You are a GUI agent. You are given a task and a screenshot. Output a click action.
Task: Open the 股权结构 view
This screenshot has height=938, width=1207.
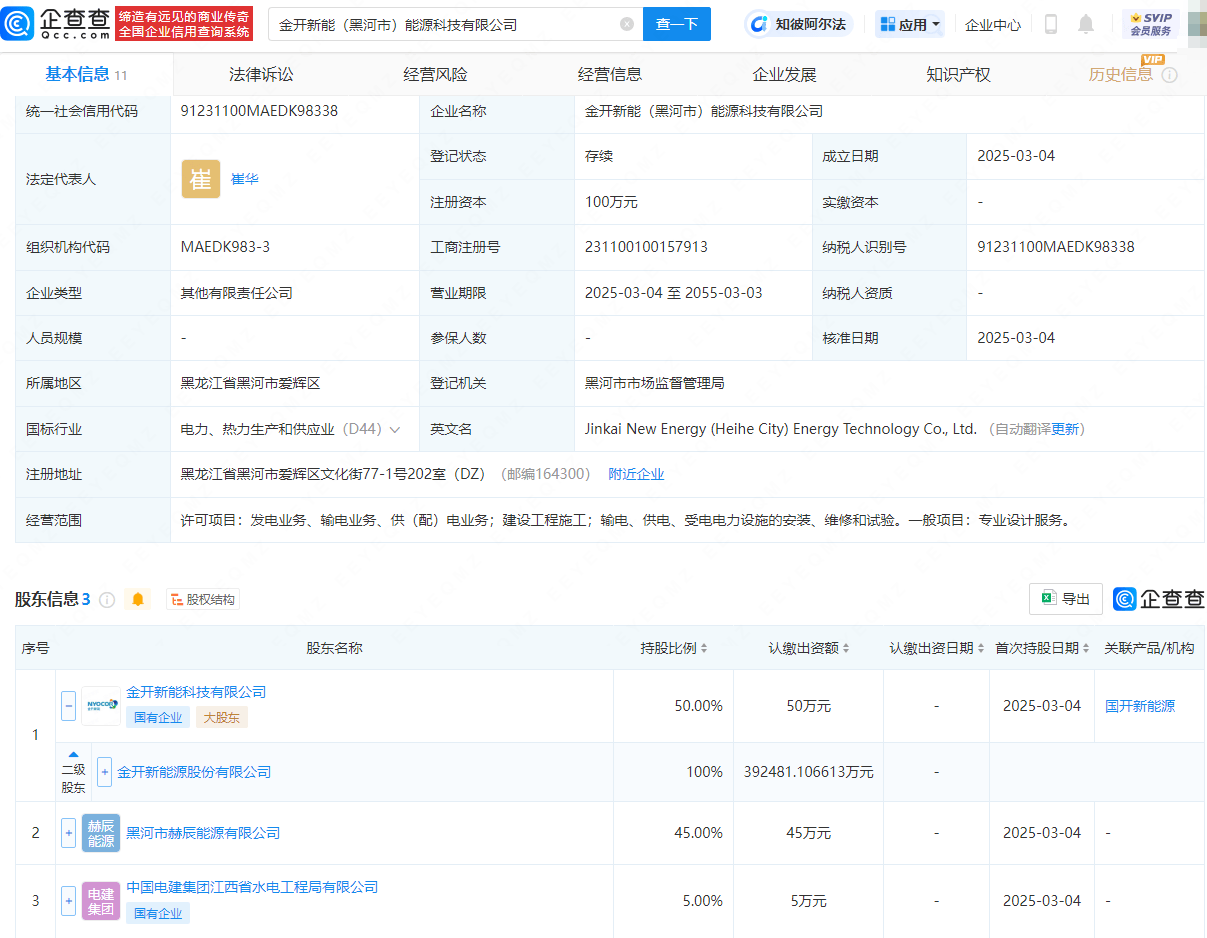click(x=203, y=599)
